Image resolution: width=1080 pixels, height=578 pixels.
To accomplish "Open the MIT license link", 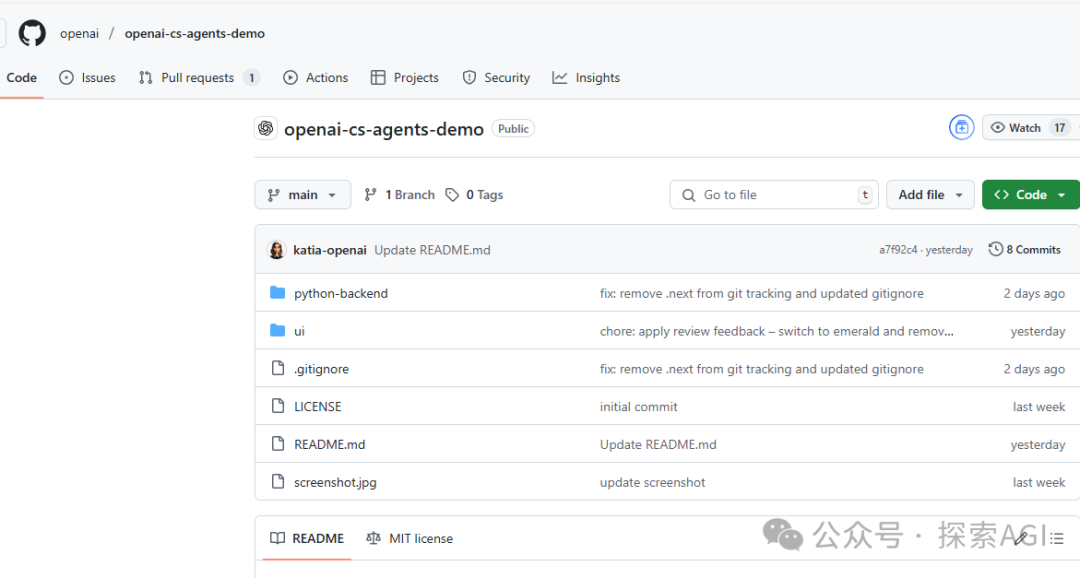I will [x=420, y=538].
